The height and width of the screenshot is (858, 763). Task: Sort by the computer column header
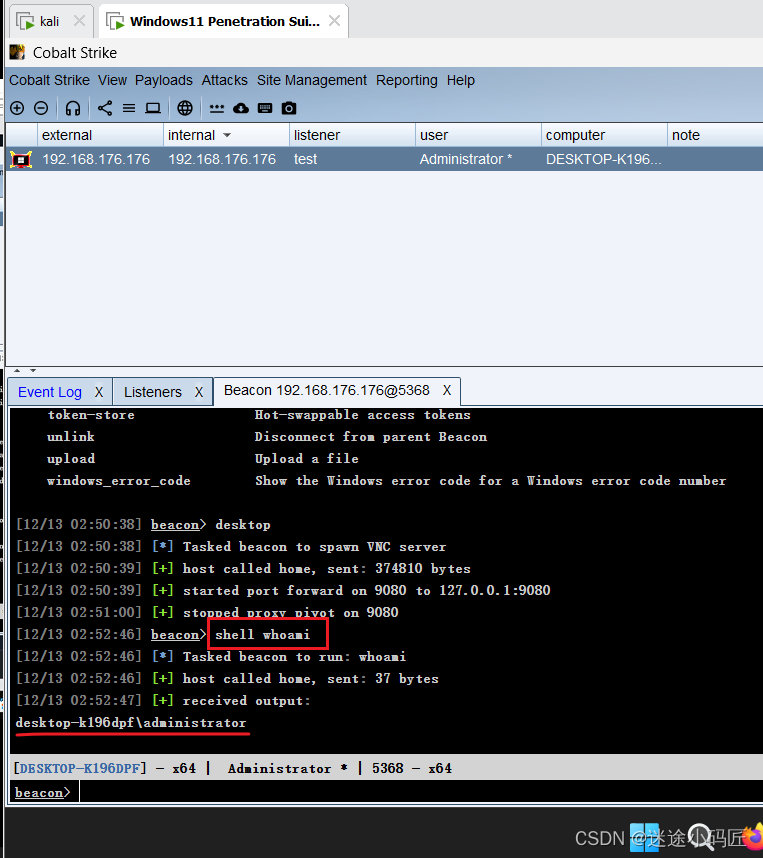click(604, 135)
